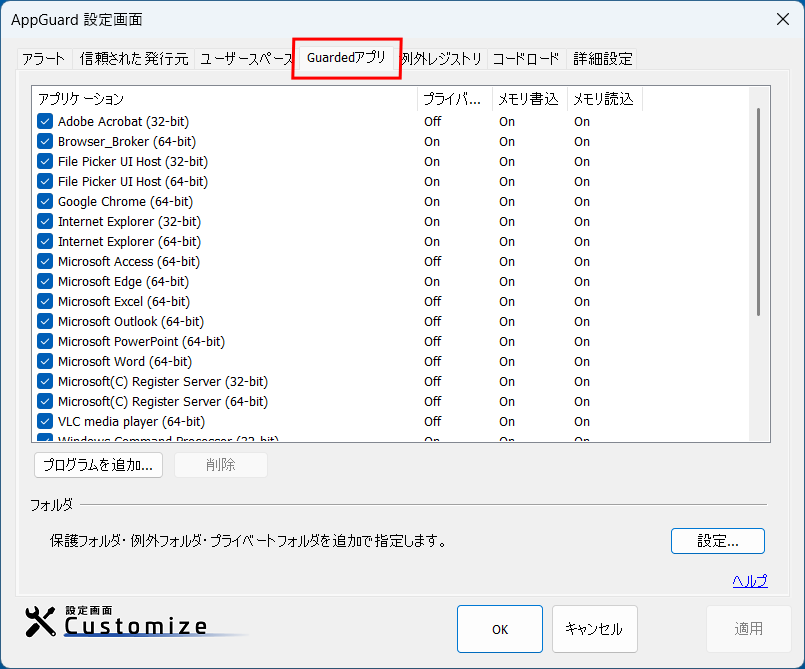Toggle the VLC media player (64-bit) checkbox
This screenshot has height=669, width=805.
(x=45, y=421)
